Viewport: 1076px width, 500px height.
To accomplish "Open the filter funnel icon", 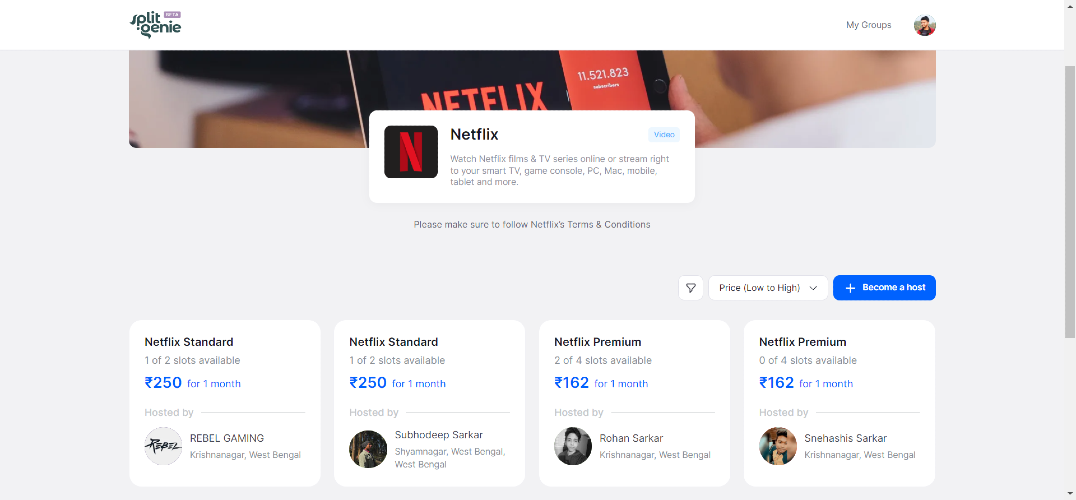I will 691,288.
